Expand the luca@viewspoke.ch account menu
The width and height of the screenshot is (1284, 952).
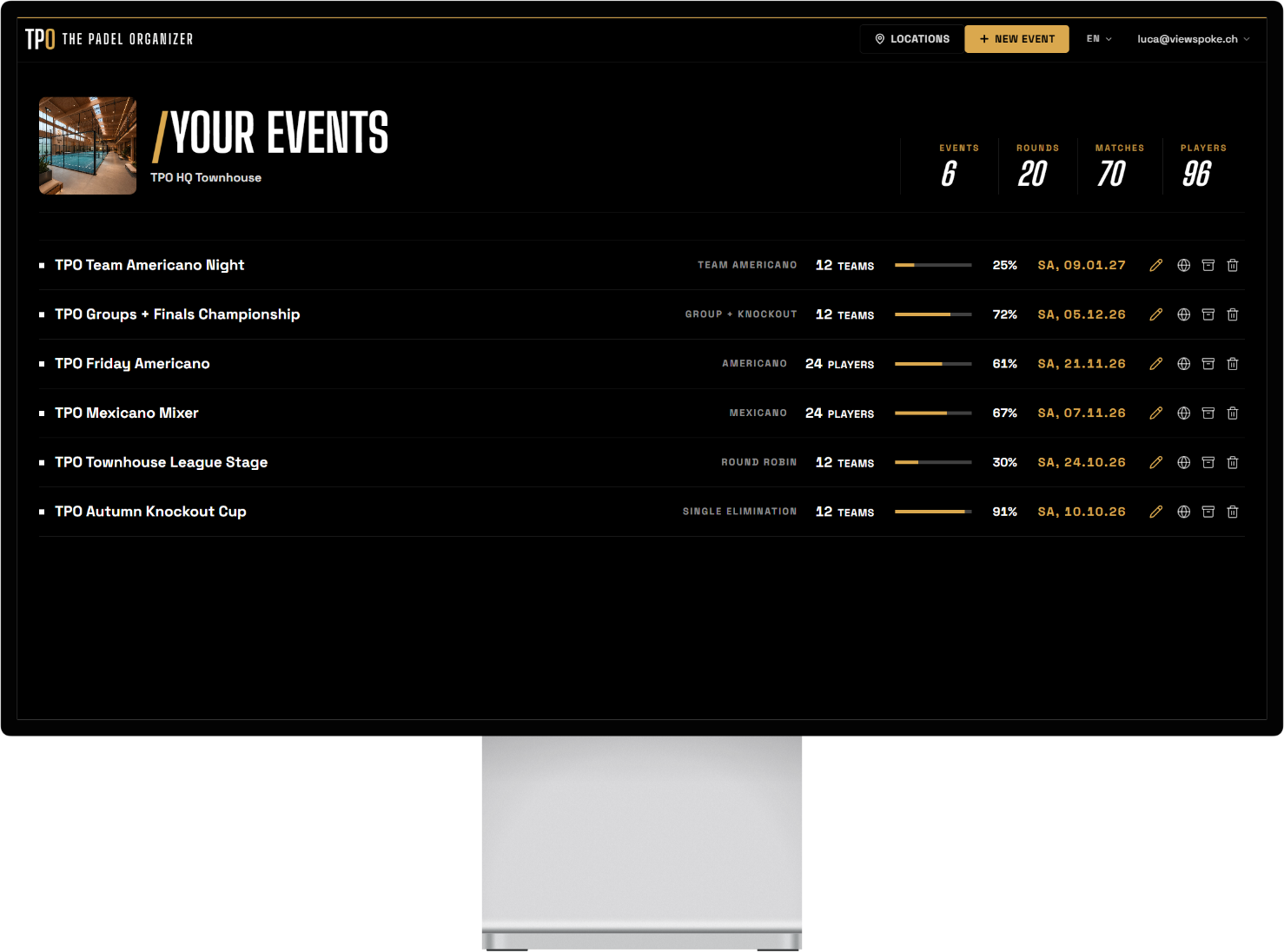(x=1194, y=39)
